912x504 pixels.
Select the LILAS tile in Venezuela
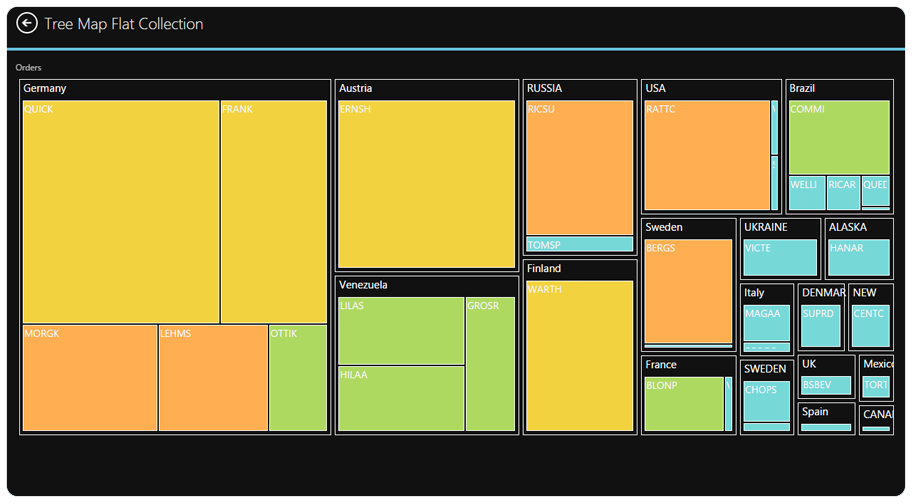click(x=401, y=331)
